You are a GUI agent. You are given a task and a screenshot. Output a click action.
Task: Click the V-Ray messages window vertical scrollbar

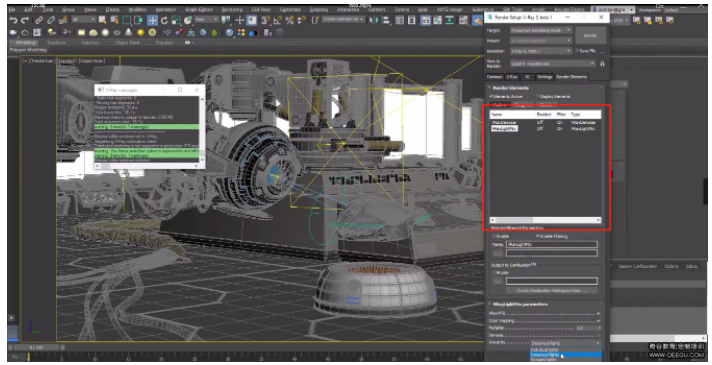202,130
